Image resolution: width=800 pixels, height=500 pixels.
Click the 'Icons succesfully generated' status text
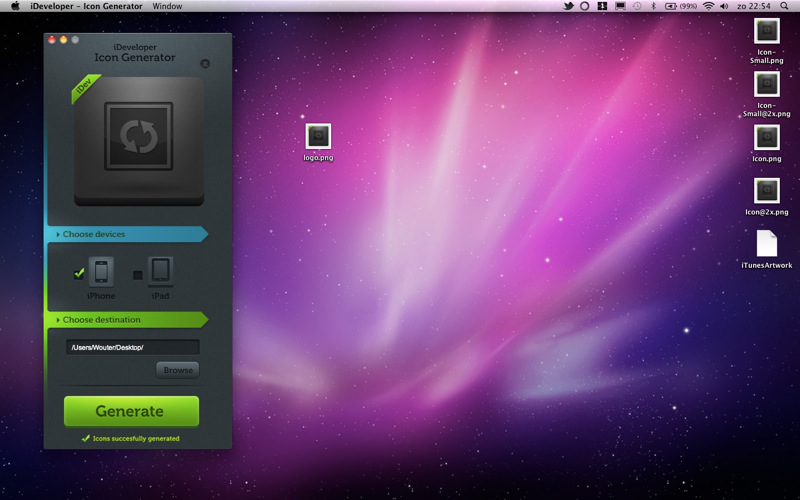point(136,438)
